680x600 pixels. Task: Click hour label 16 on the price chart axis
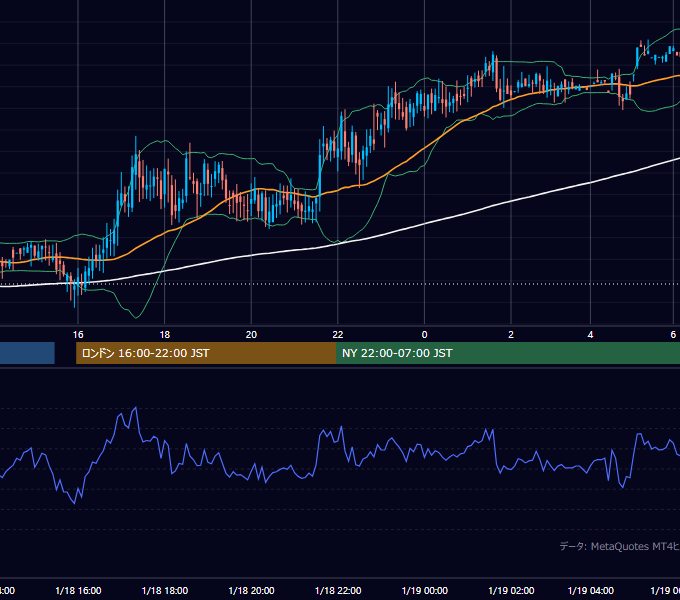(x=78, y=335)
